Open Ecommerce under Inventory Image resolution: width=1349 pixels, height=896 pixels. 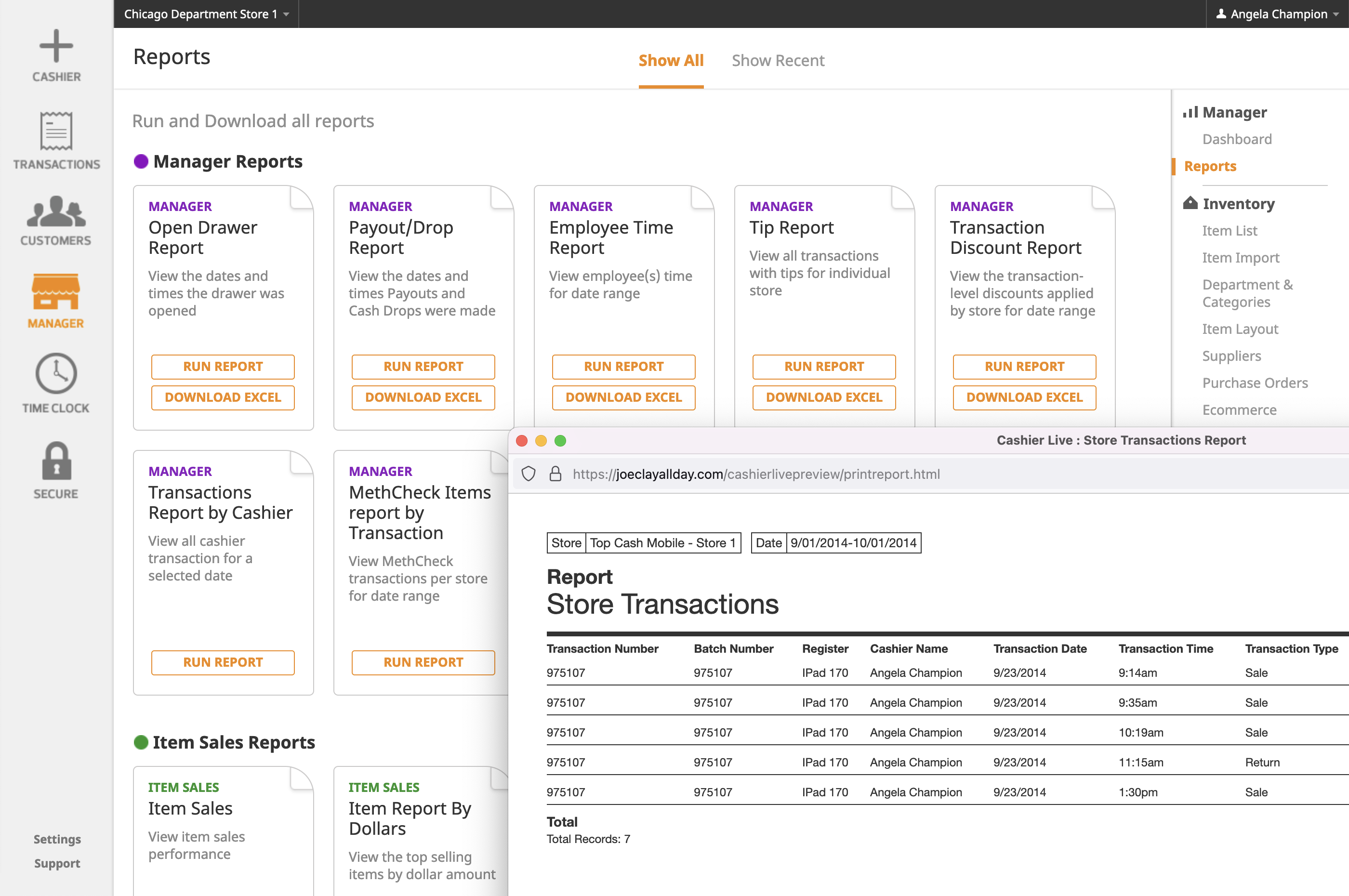(1239, 410)
